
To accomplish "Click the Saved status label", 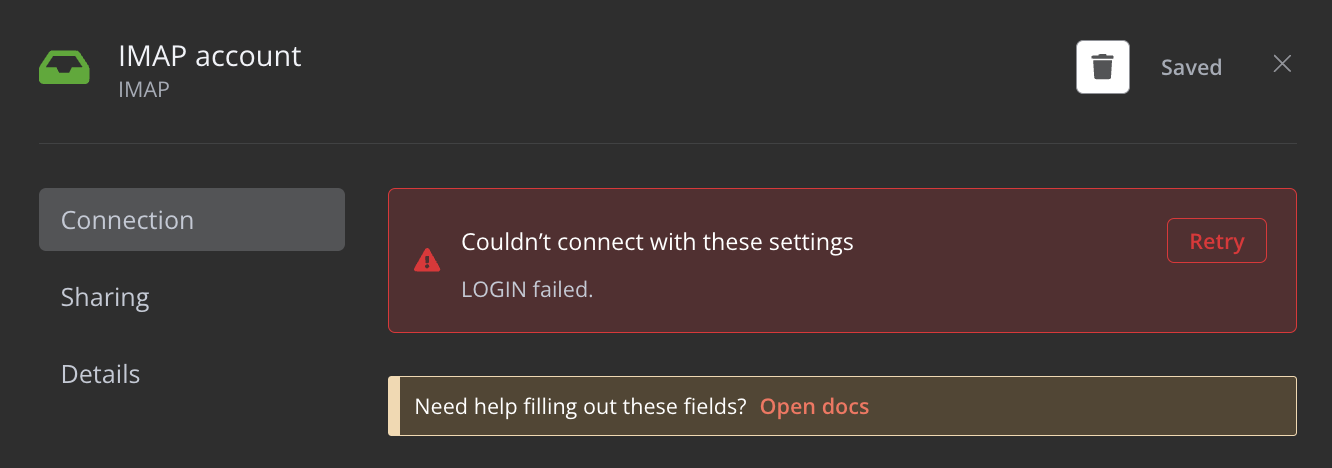I will point(1191,68).
